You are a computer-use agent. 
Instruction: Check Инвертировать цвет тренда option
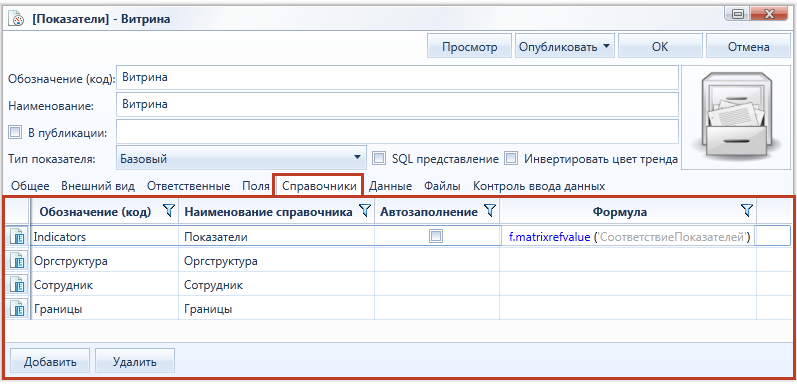[511, 158]
